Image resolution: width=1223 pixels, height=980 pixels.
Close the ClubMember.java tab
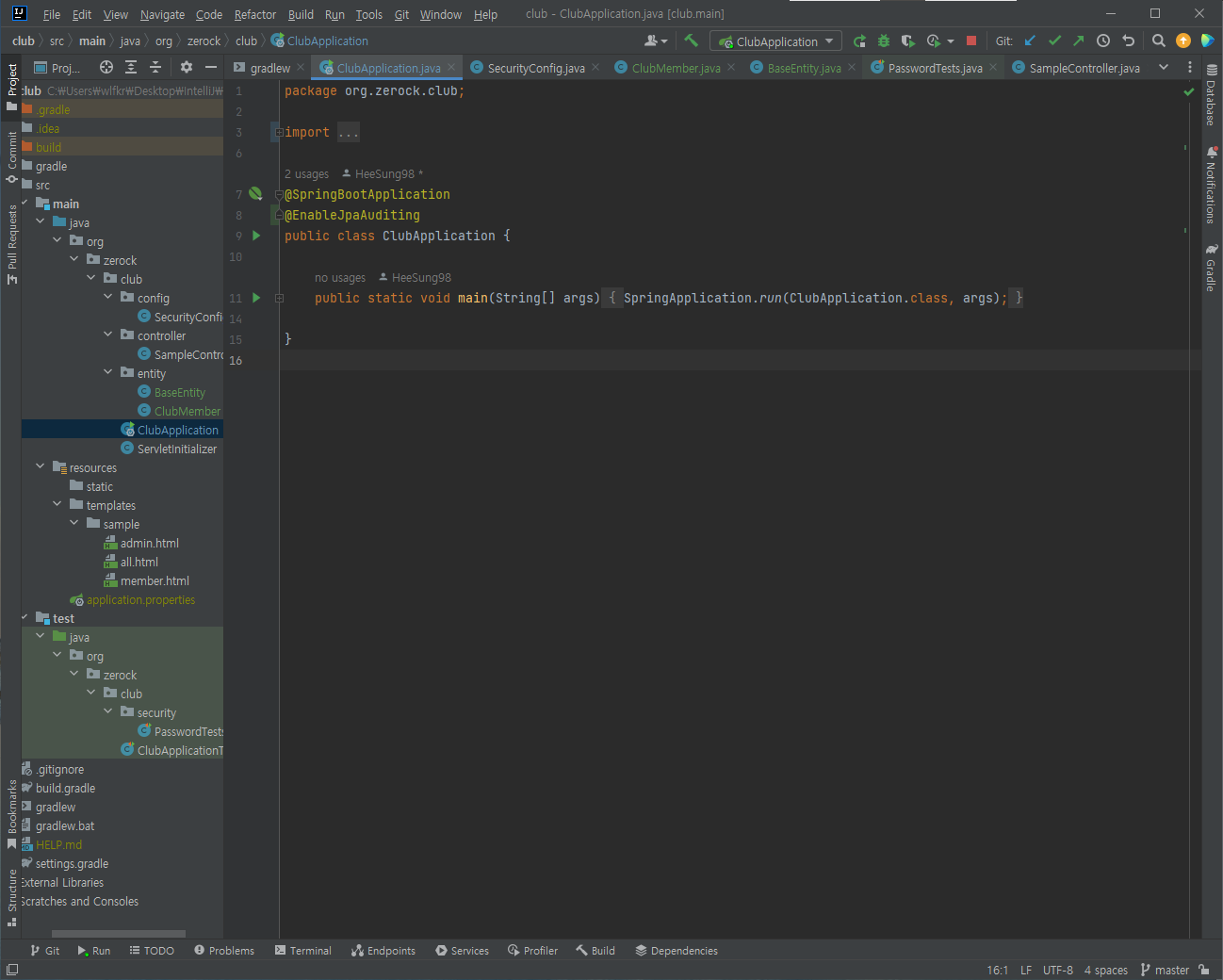point(731,67)
